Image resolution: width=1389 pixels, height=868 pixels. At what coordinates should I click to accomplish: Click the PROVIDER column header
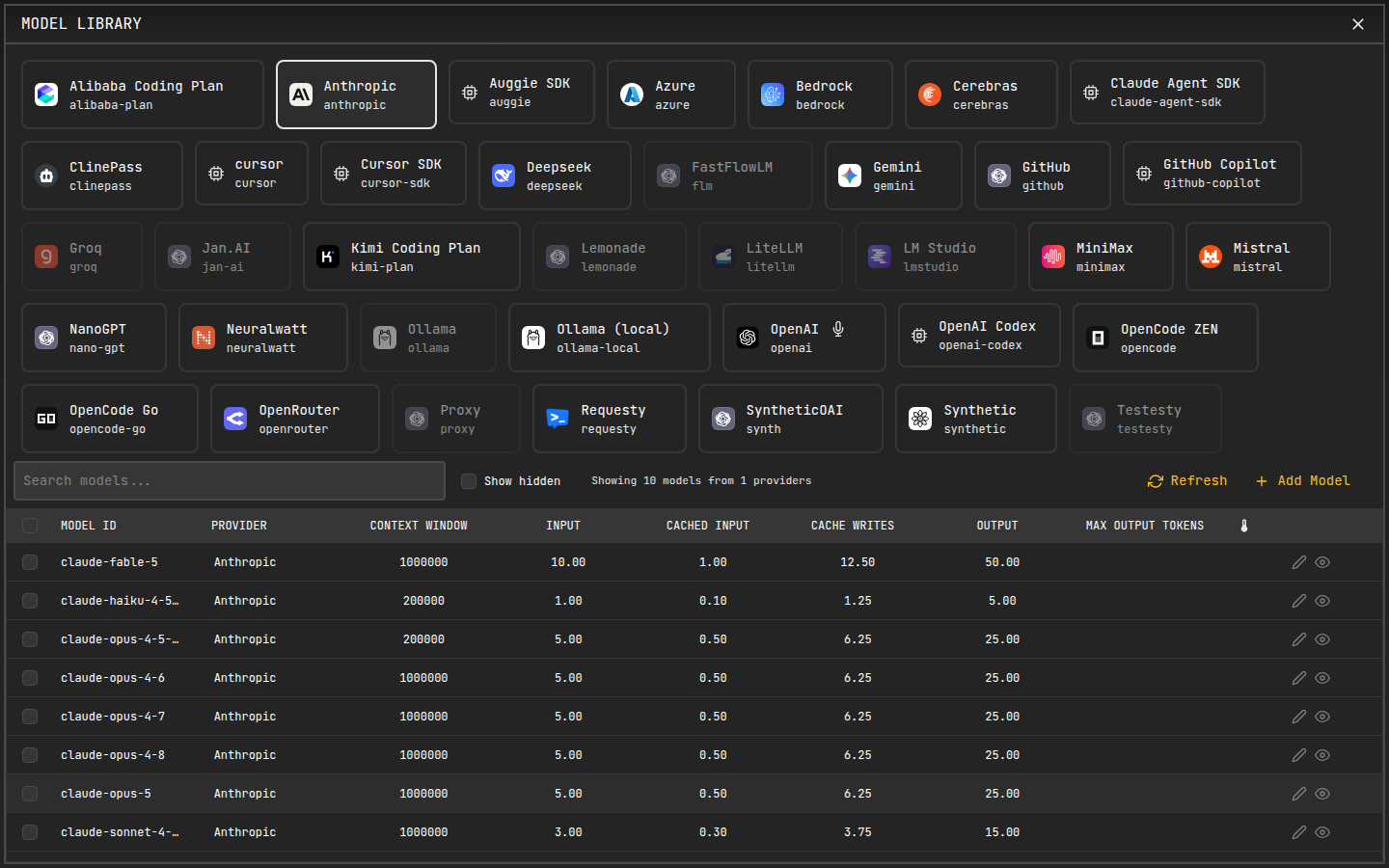(x=239, y=526)
